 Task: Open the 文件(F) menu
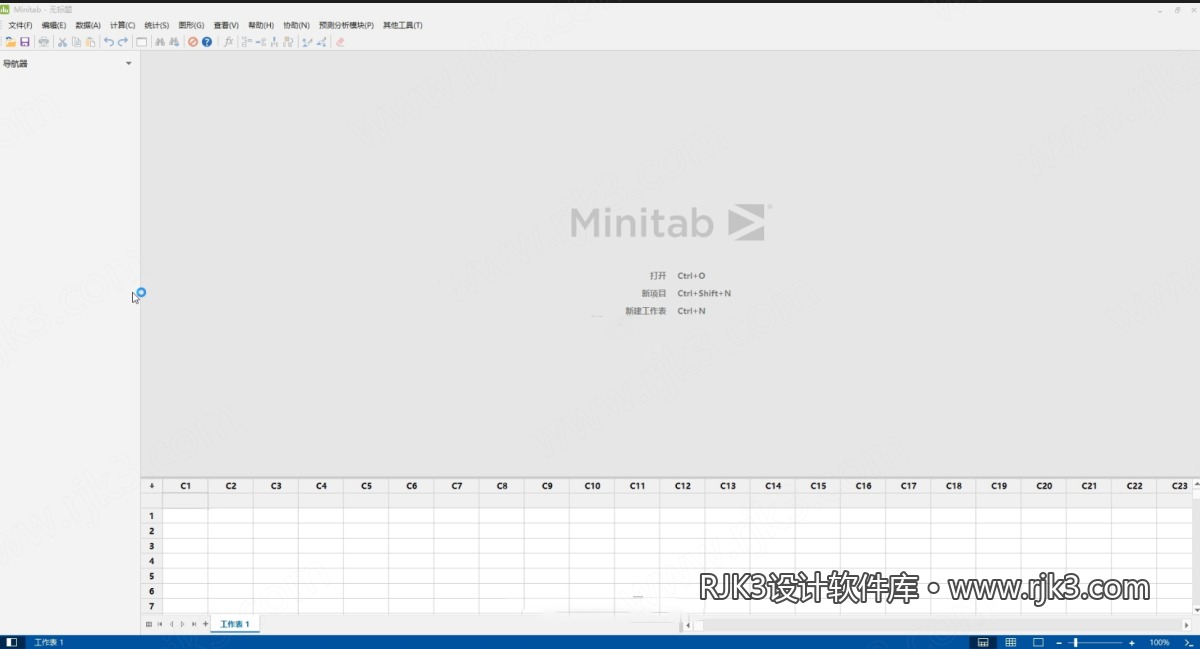pyautogui.click(x=20, y=25)
